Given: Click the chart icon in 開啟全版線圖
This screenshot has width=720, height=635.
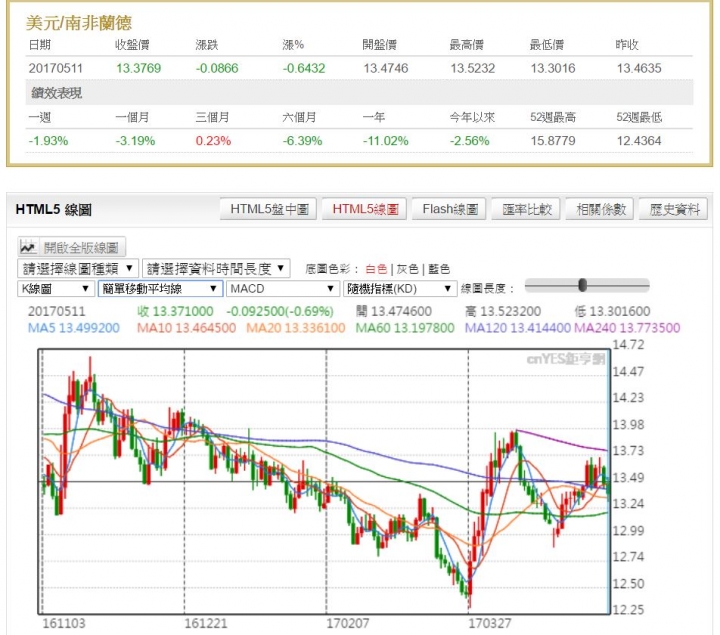Looking at the screenshot, I should tap(28, 247).
